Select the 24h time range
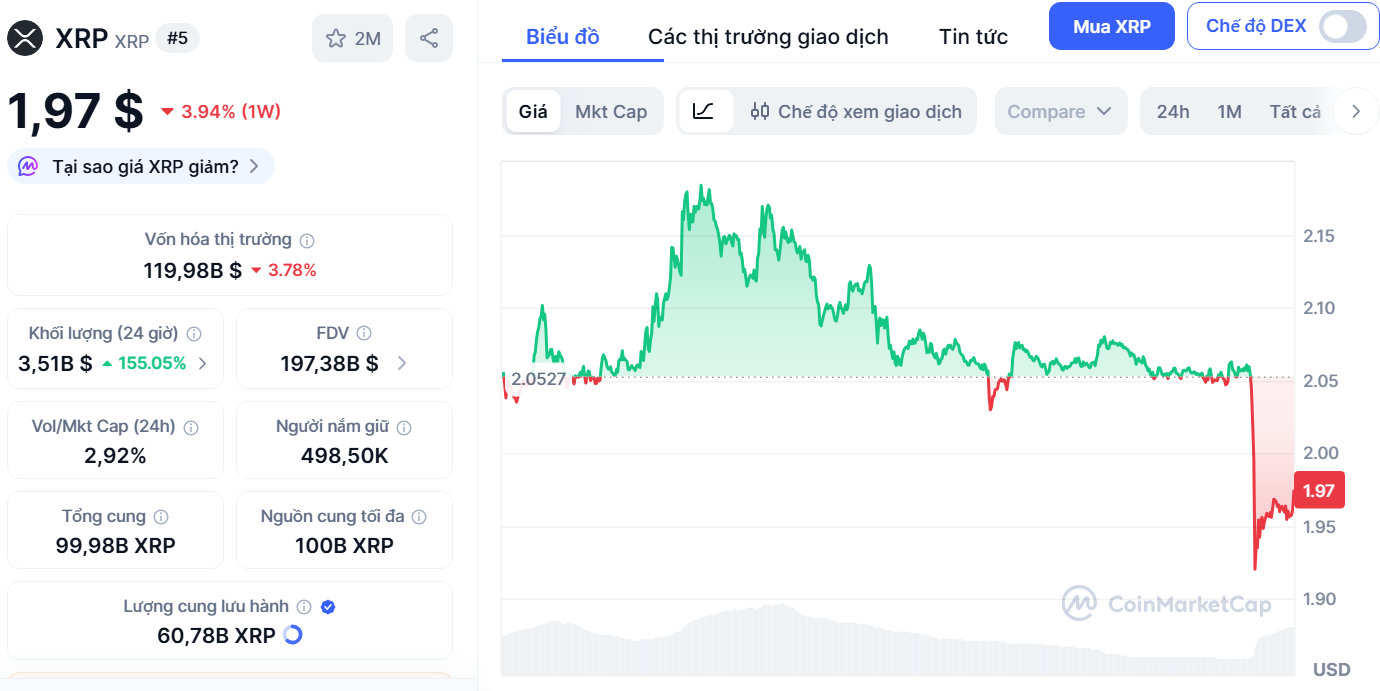The height and width of the screenshot is (691, 1380). tap(1173, 112)
